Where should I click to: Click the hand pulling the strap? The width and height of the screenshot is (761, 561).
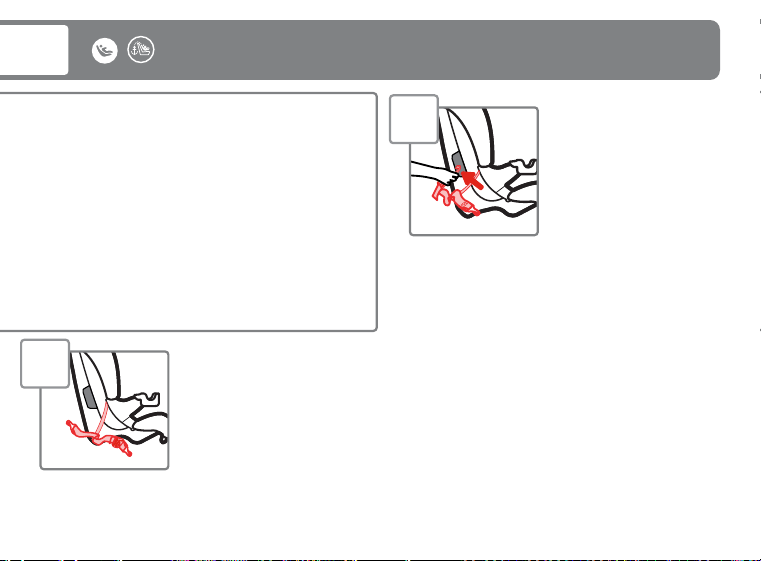point(435,173)
